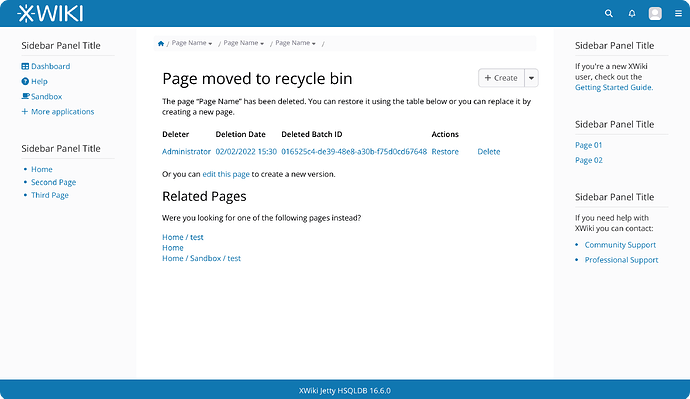Open Page 01 in right sidebar

click(588, 145)
